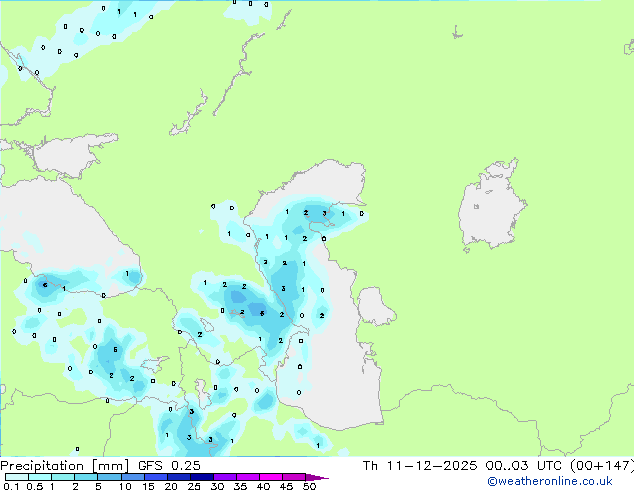
Task: Click the '20' legend scale label
Action: tap(171, 486)
